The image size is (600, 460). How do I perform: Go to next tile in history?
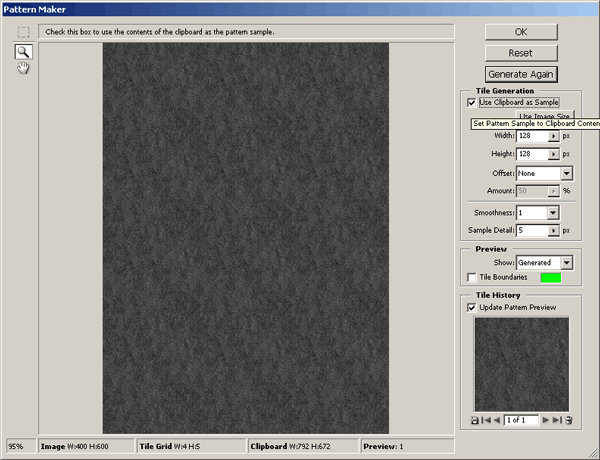click(x=545, y=420)
